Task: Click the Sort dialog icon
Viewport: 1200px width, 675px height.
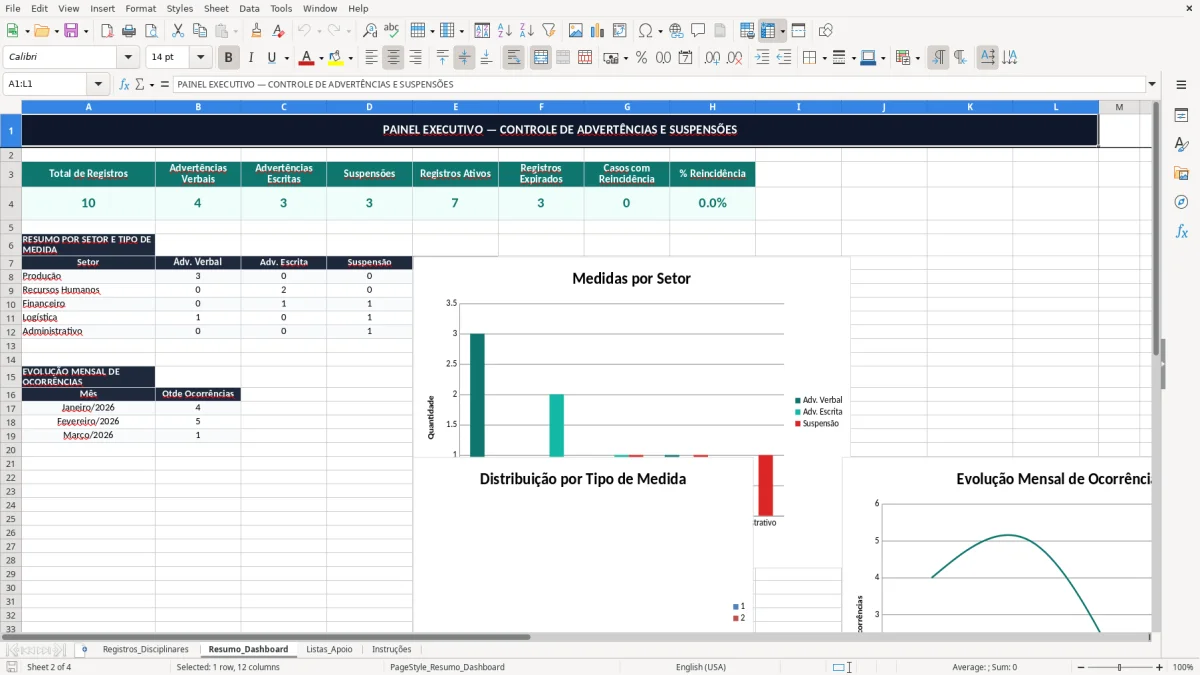Action: (x=482, y=31)
